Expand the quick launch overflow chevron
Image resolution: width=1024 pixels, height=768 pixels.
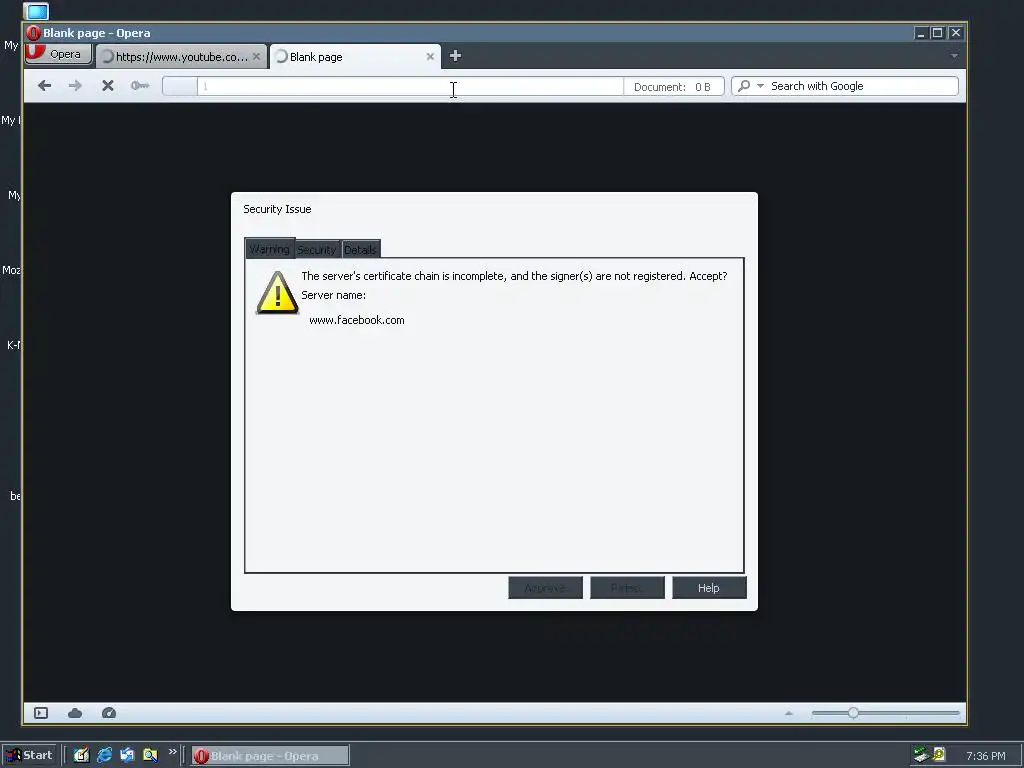172,752
